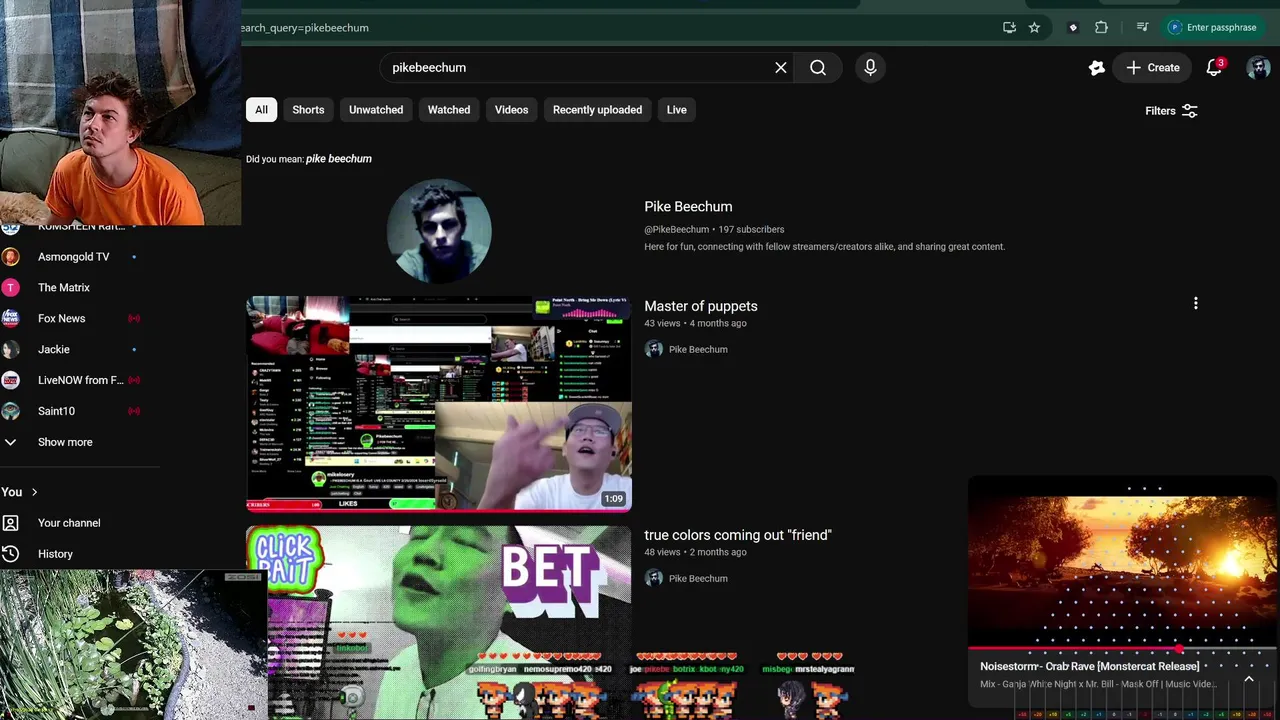
Task: Start voice search with the microphone
Action: (870, 68)
